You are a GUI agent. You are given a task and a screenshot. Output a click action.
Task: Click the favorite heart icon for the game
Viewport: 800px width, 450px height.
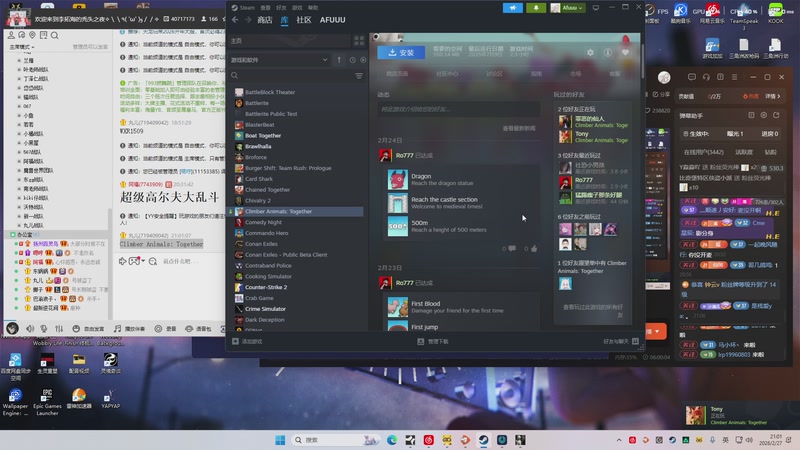tap(625, 52)
